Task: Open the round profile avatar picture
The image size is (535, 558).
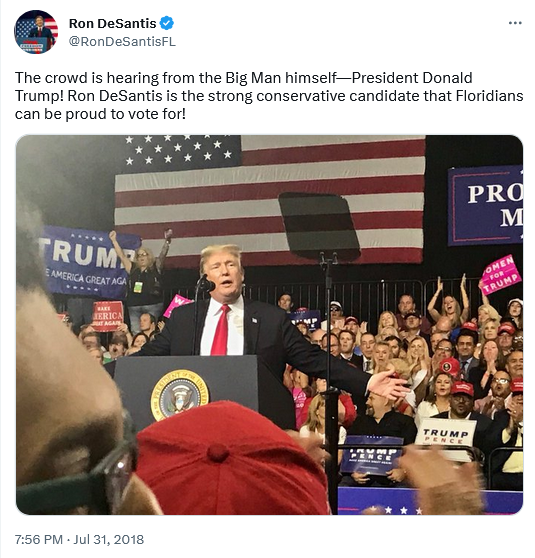Action: pyautogui.click(x=36, y=32)
